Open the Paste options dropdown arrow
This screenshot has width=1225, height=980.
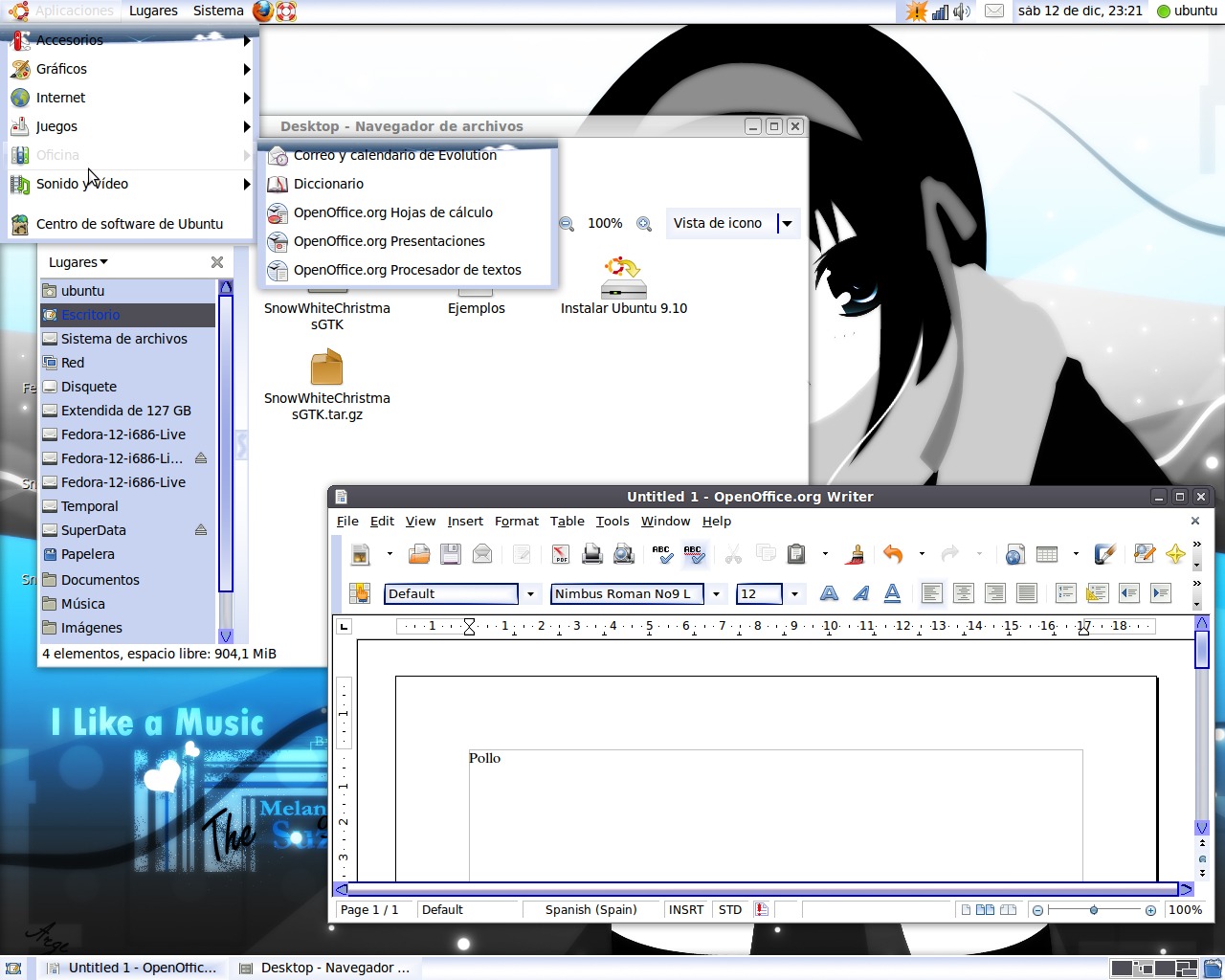click(825, 554)
